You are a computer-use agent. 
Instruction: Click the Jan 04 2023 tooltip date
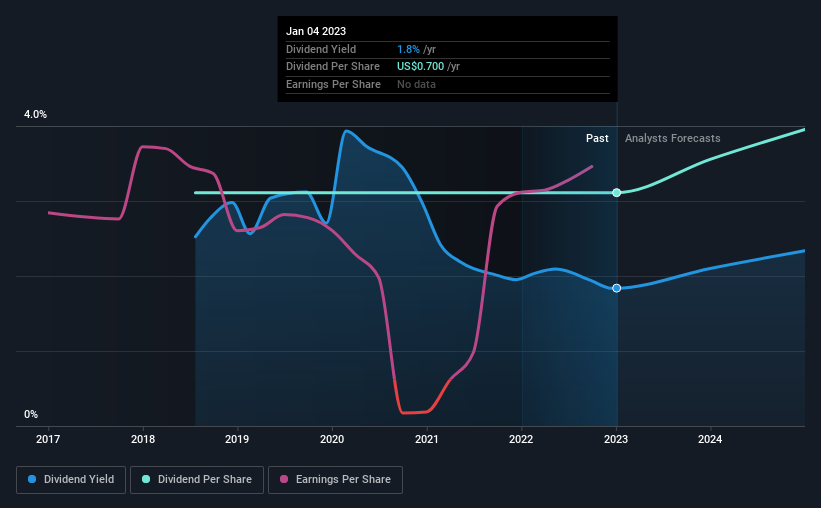click(x=316, y=31)
